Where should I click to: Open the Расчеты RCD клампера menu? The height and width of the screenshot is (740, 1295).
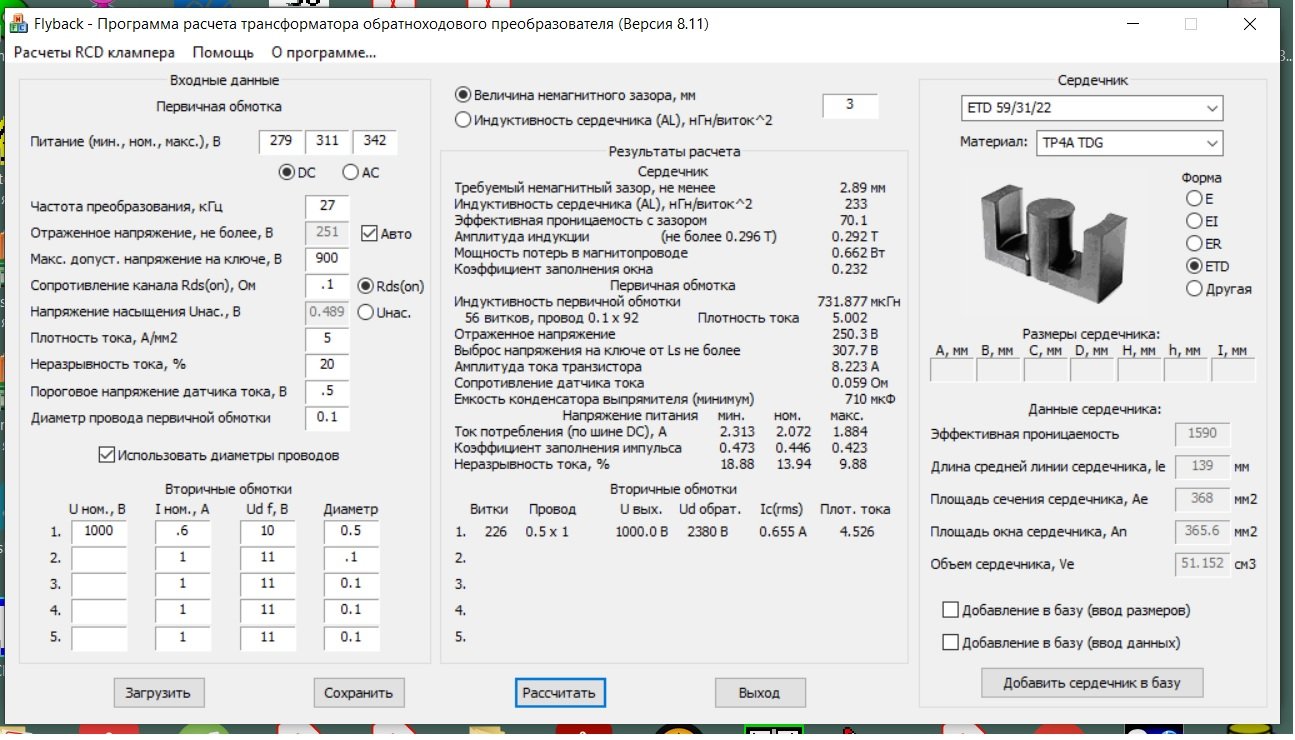click(94, 52)
